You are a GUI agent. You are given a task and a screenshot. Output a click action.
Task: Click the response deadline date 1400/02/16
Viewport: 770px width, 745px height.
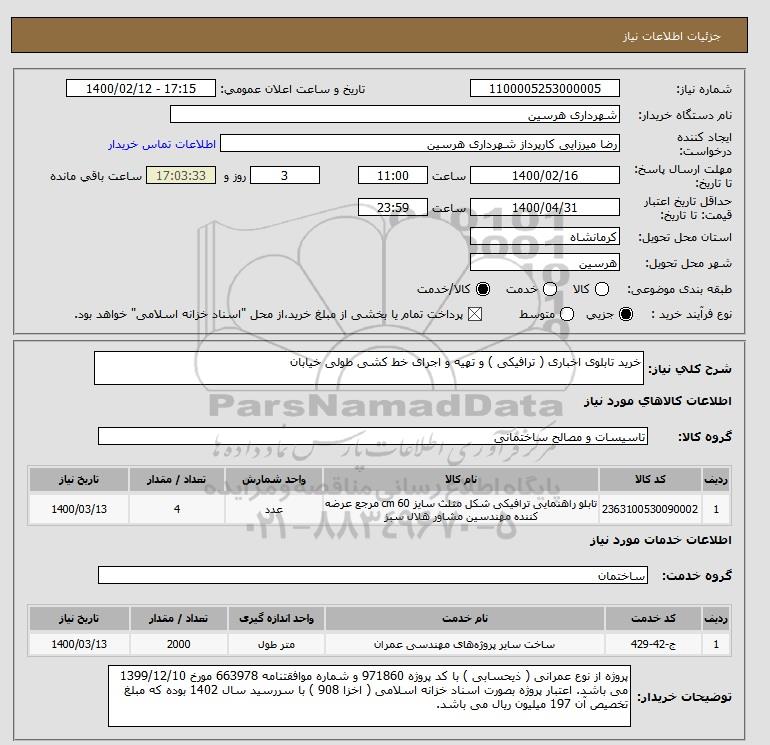[545, 175]
